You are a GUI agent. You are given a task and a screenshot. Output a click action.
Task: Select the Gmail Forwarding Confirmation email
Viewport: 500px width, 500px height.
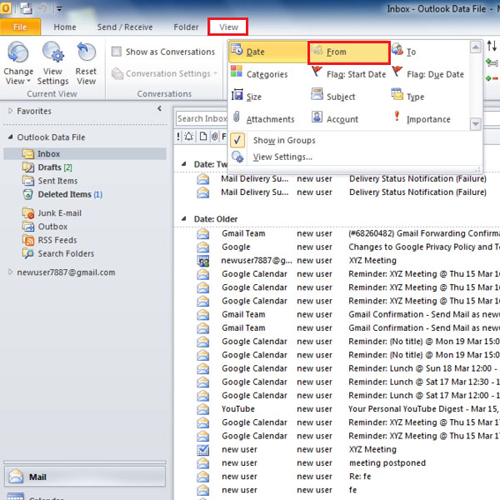347,233
